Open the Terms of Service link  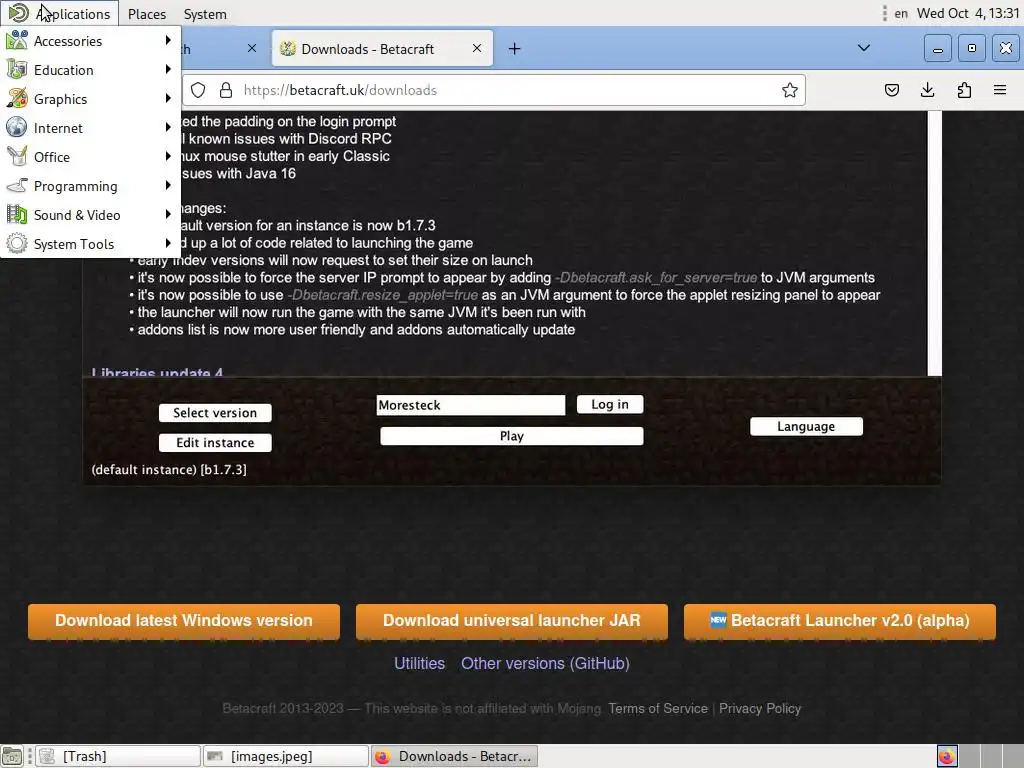(658, 709)
